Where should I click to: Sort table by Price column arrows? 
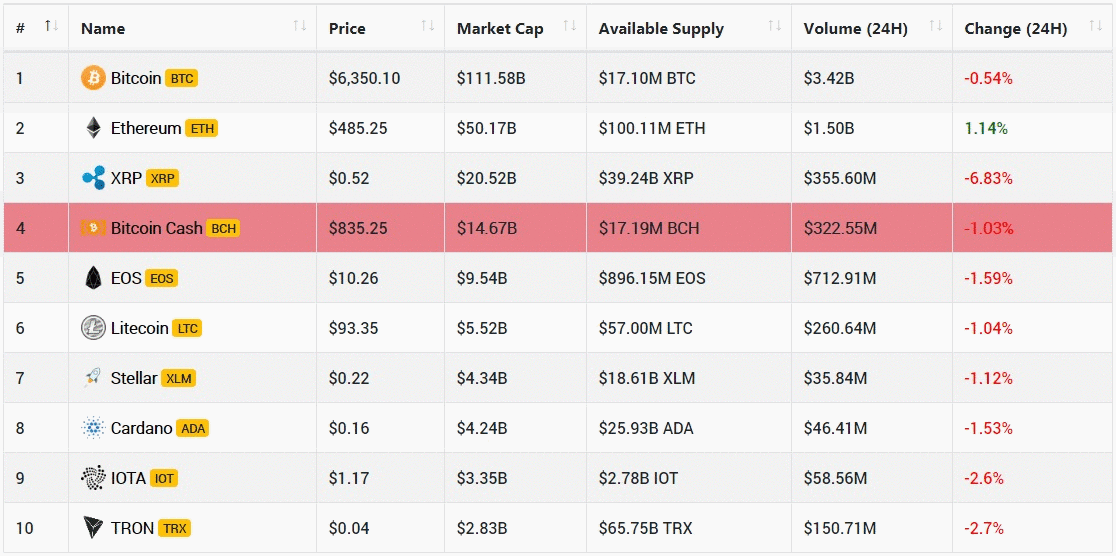point(427,26)
